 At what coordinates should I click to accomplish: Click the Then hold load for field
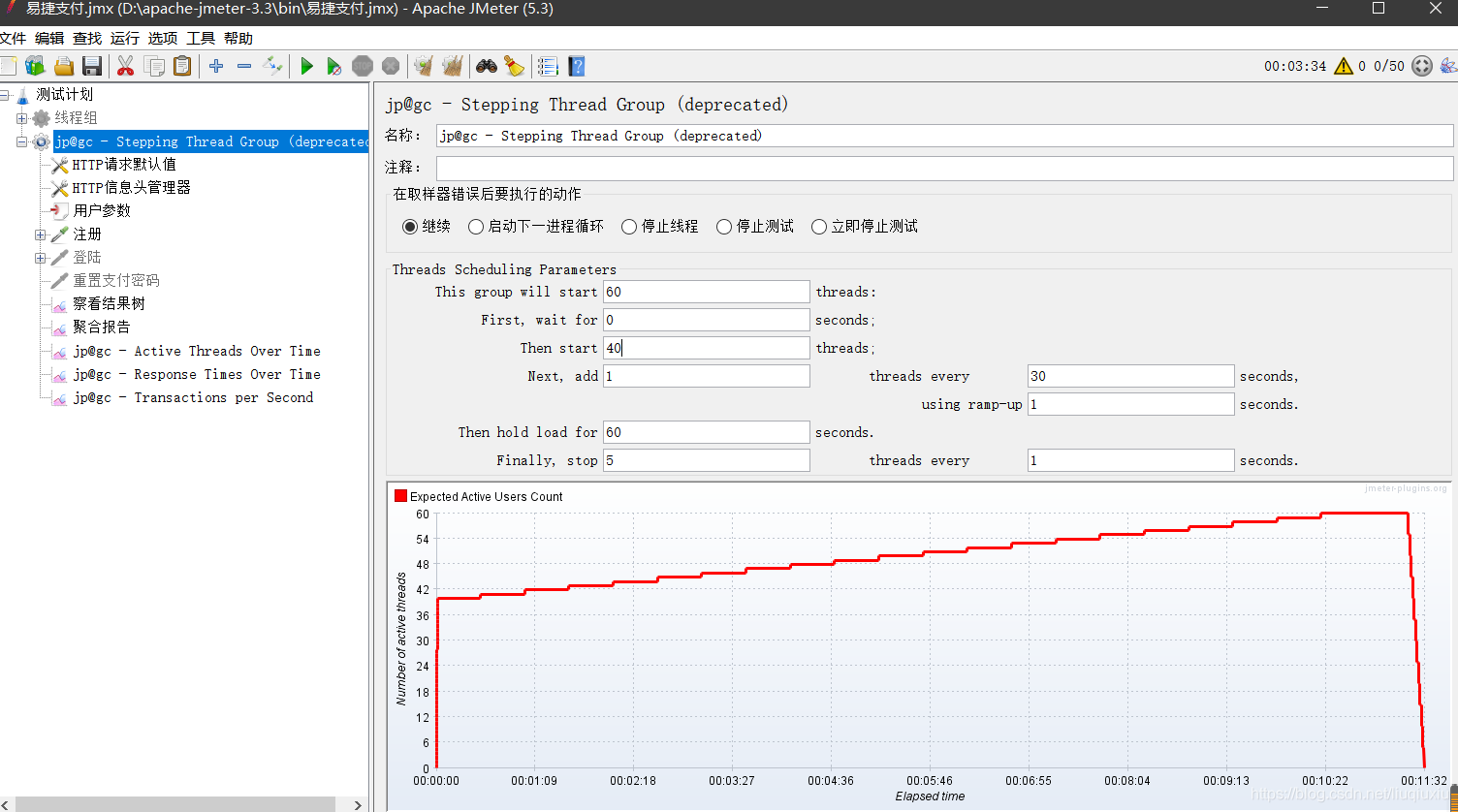click(706, 432)
